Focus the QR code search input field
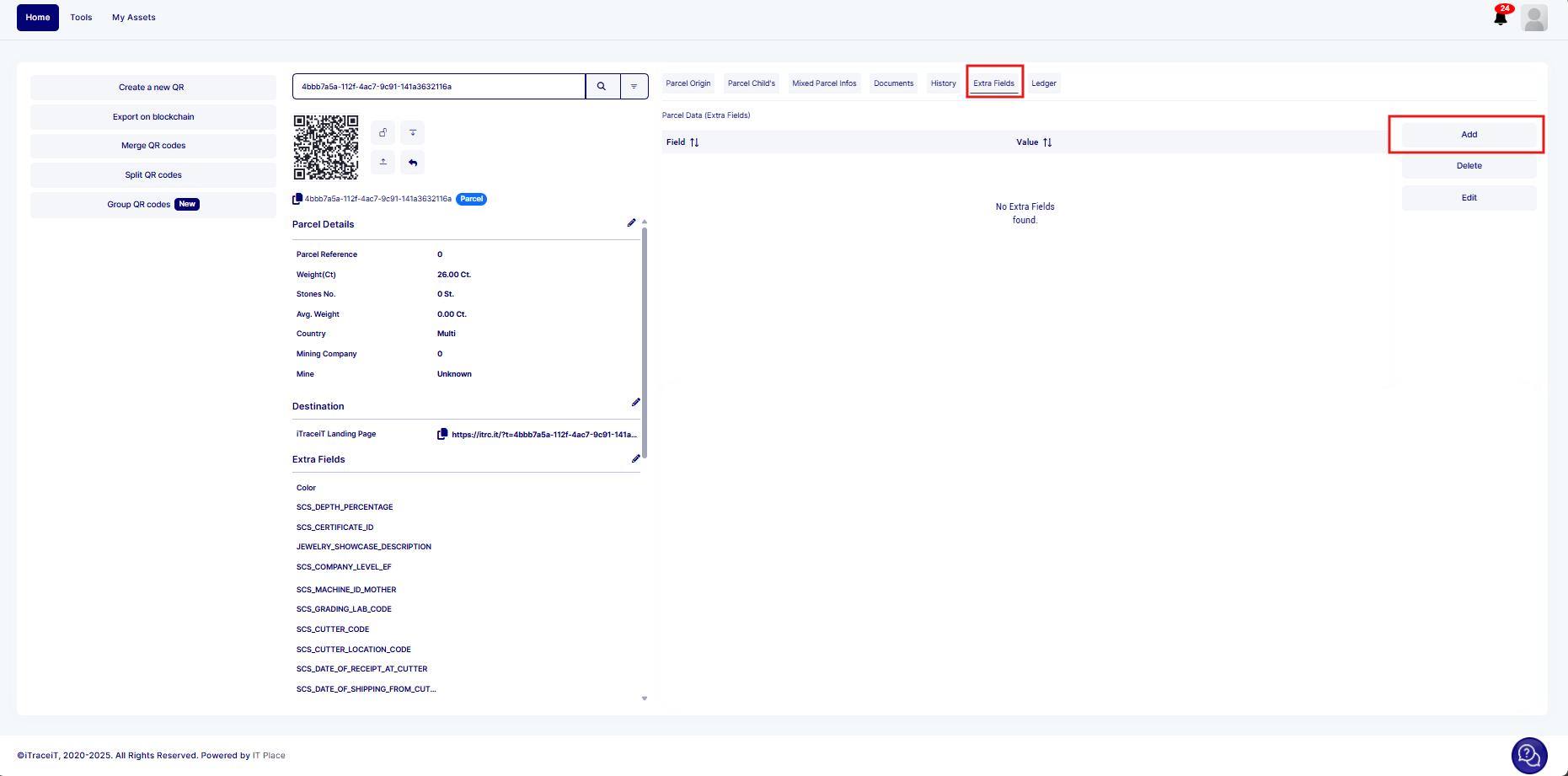Viewport: 1568px width, 776px height. click(438, 86)
